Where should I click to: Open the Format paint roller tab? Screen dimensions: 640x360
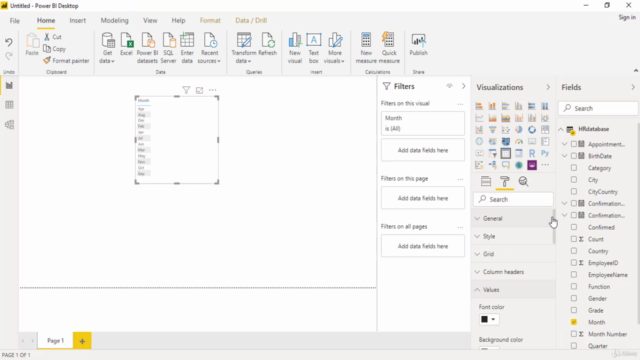click(x=504, y=181)
